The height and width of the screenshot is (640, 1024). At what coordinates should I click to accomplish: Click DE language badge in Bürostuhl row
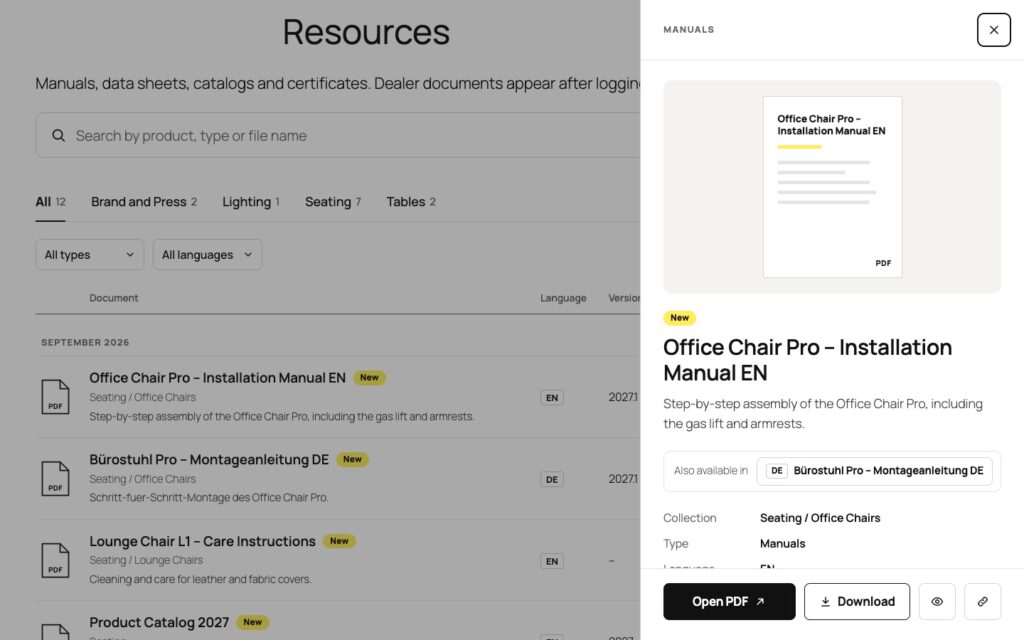point(552,479)
